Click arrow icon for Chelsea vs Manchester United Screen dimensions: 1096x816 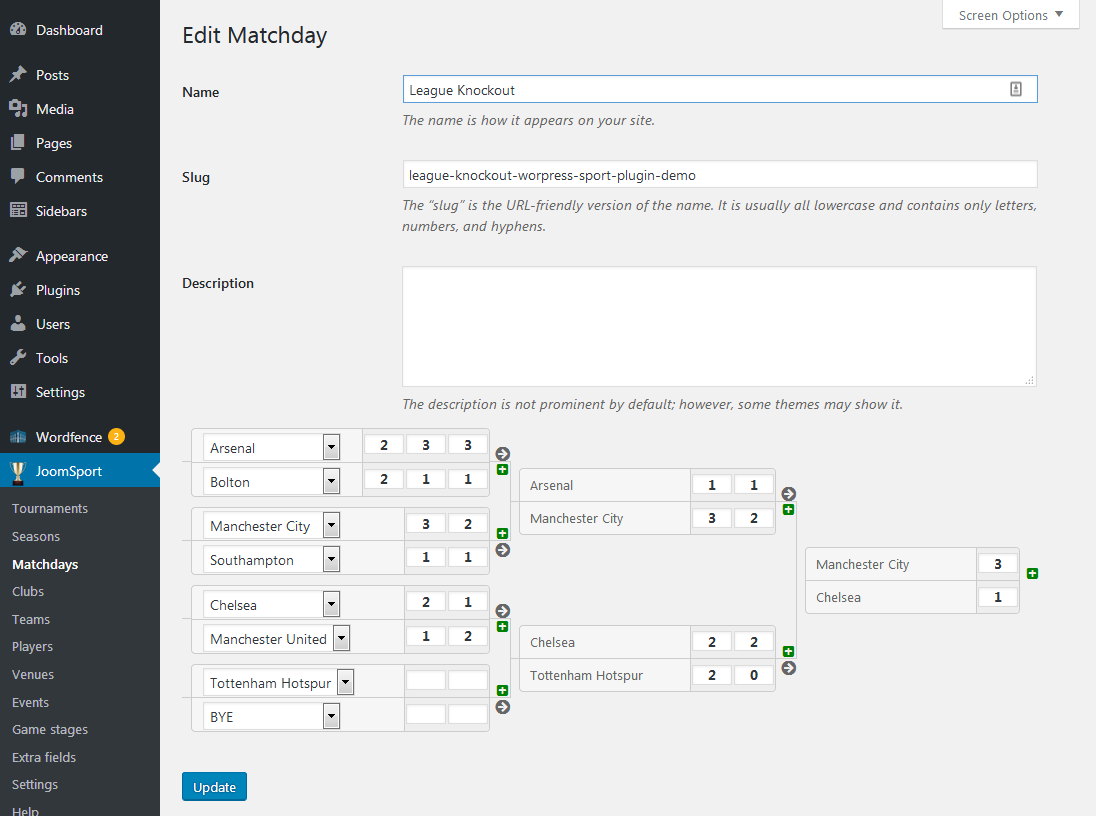(x=503, y=610)
